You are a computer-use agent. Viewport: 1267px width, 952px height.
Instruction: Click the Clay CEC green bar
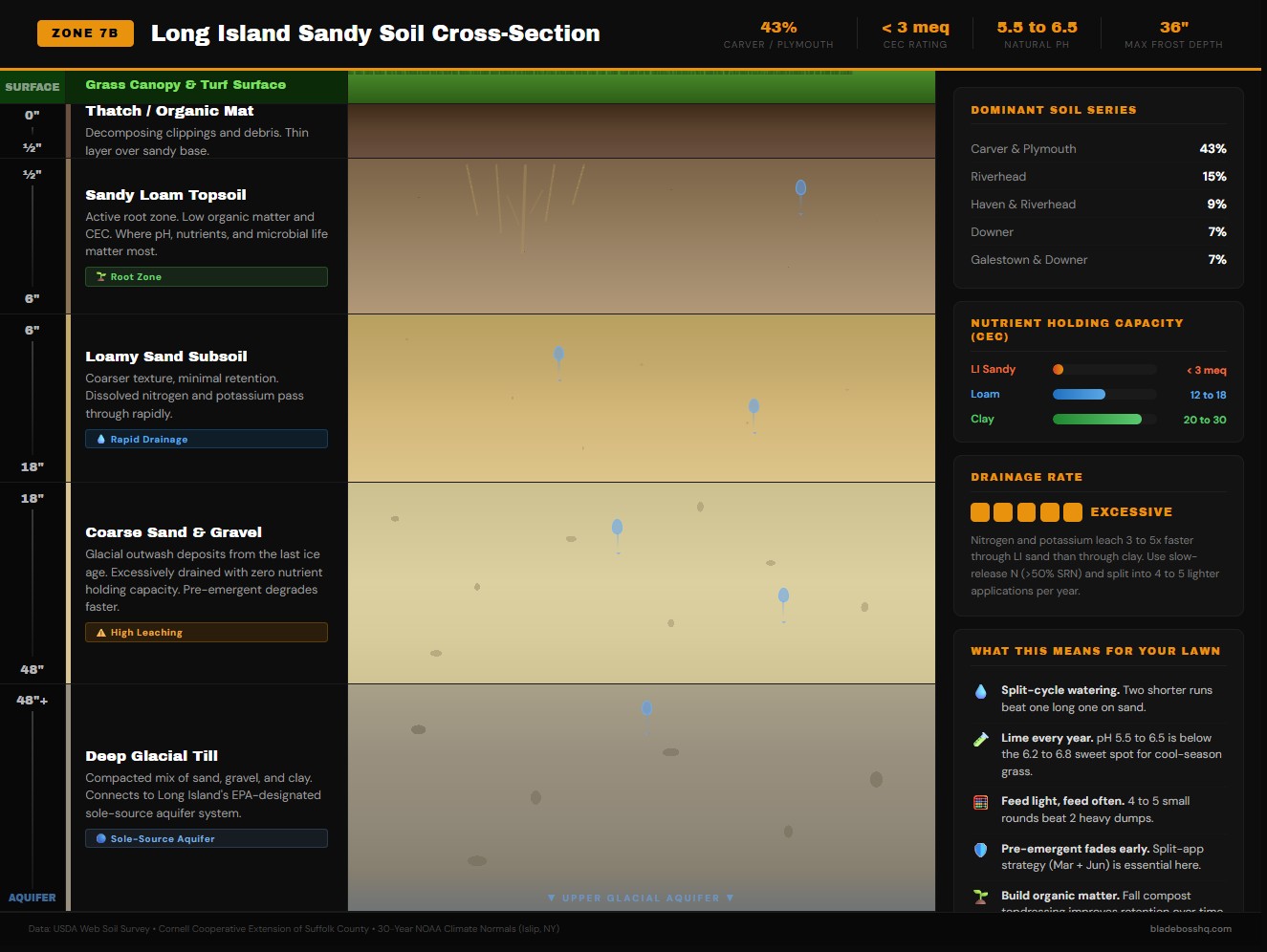point(1097,420)
